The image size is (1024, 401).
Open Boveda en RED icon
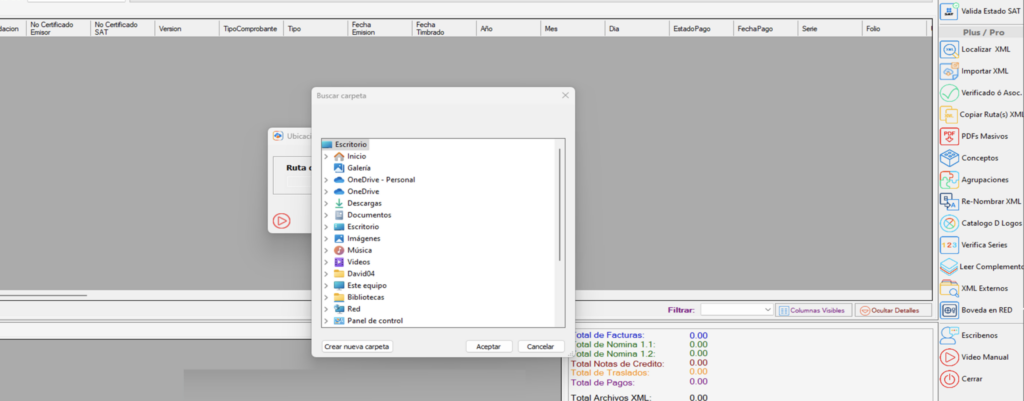(x=949, y=310)
